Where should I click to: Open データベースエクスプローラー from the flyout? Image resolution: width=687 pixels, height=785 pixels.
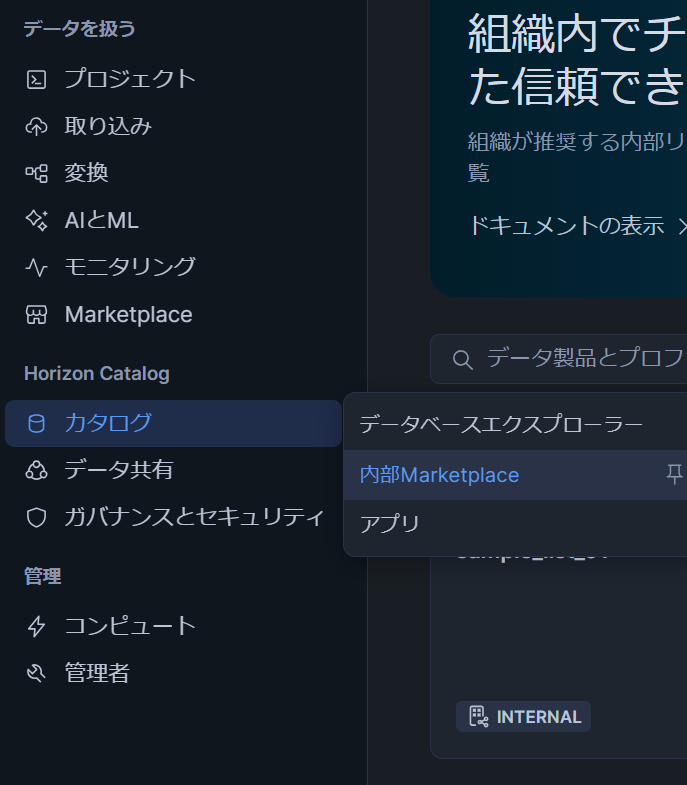tap(500, 425)
